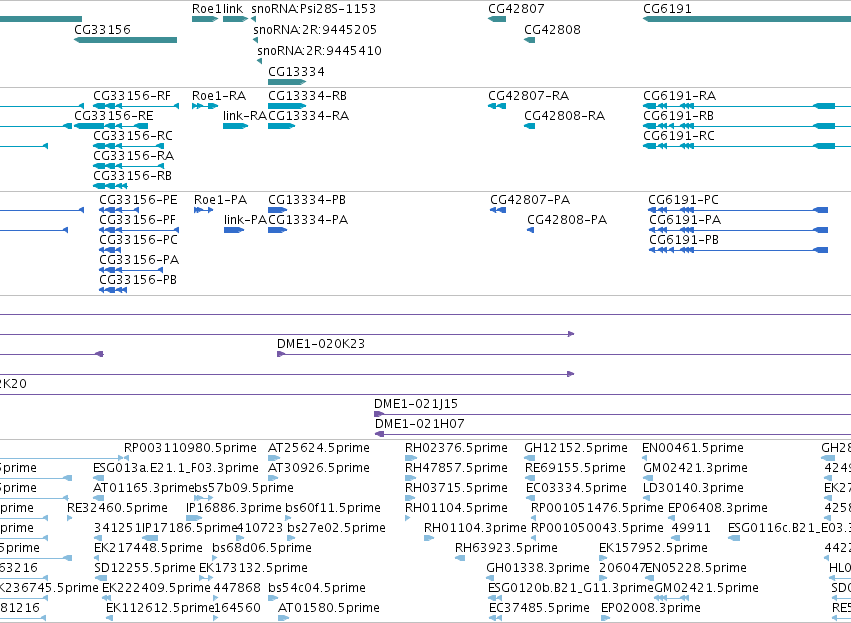Open protein label CG42808-PA
The height and width of the screenshot is (623, 851).
click(567, 220)
